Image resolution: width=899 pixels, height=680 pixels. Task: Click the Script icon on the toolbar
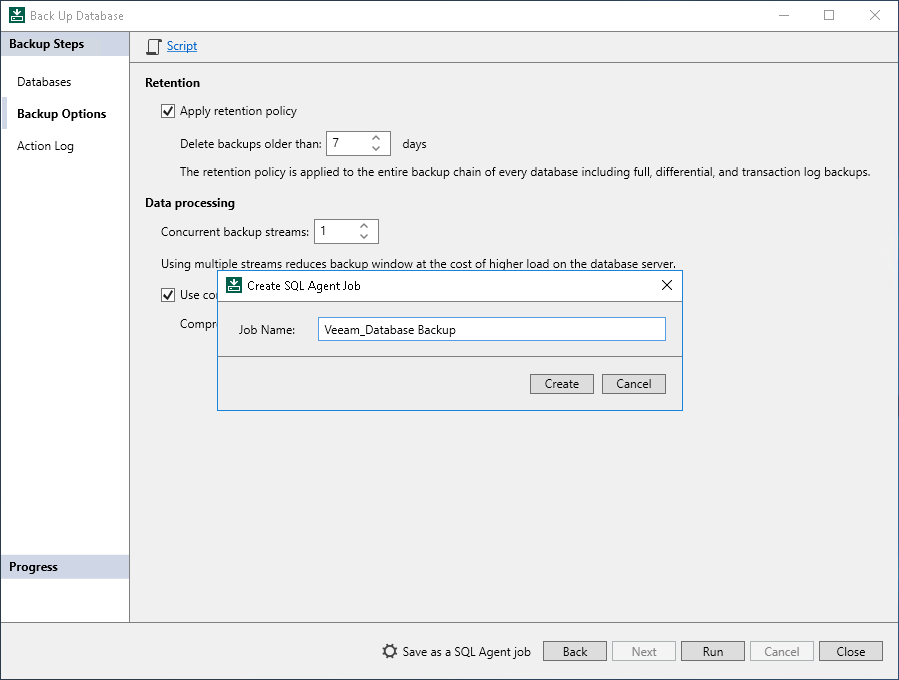[x=153, y=46]
